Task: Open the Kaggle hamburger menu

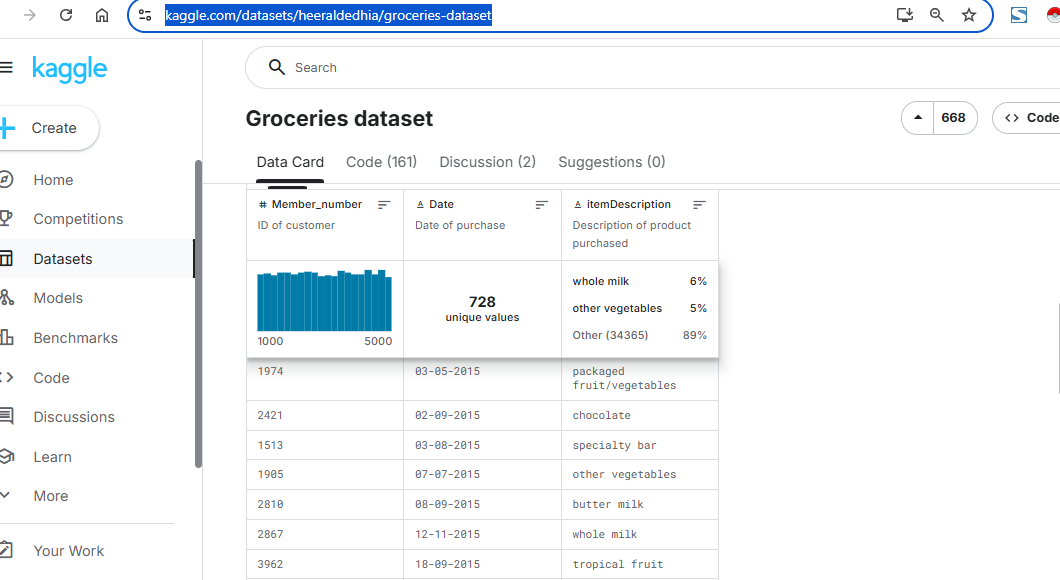Action: pyautogui.click(x=7, y=68)
